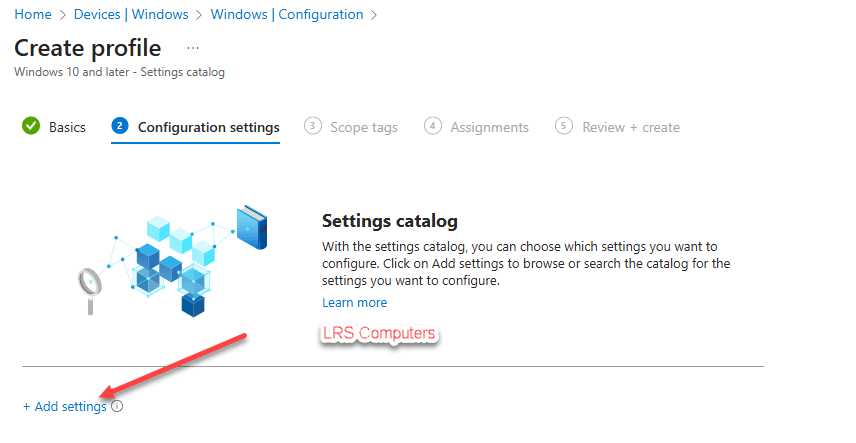Screen dimensions: 856x443
Task: Go to Devices | Windows breadcrumb
Action: 129,14
